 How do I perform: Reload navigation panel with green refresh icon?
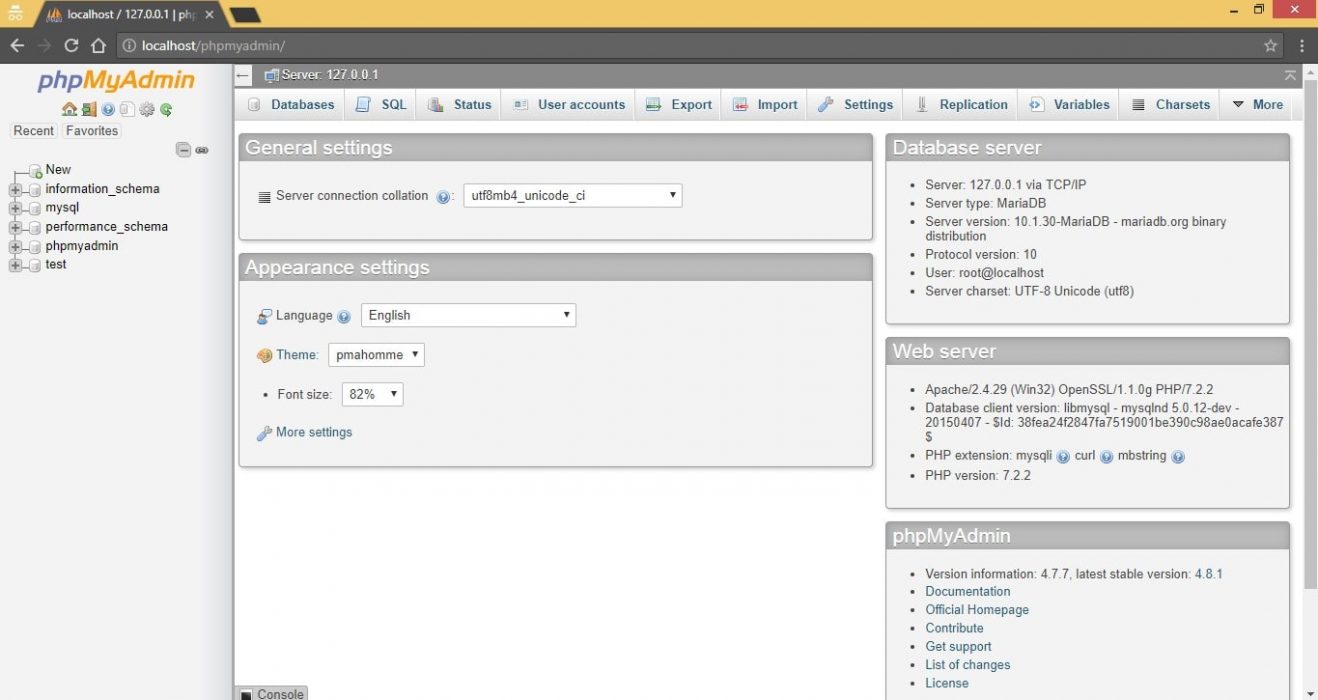pos(166,110)
